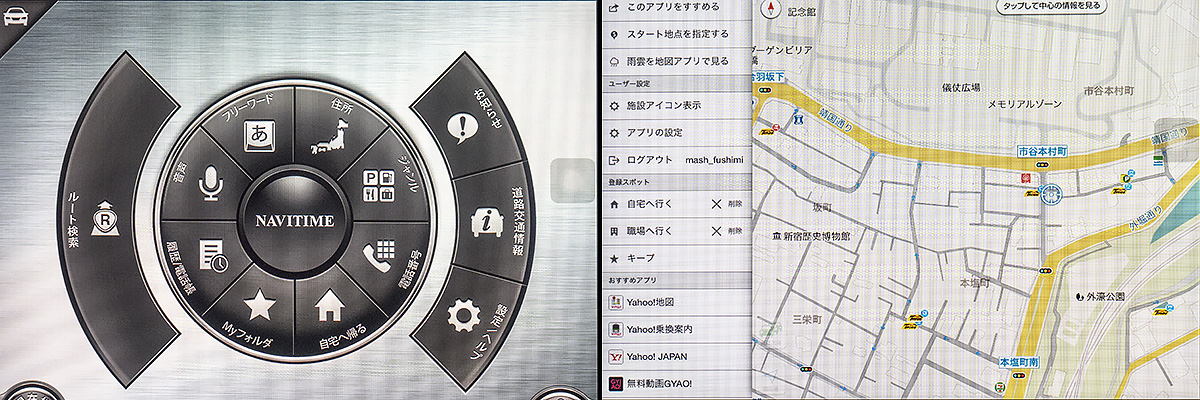
Task: Open NAVITIME settings gear segment
Action: point(464,316)
